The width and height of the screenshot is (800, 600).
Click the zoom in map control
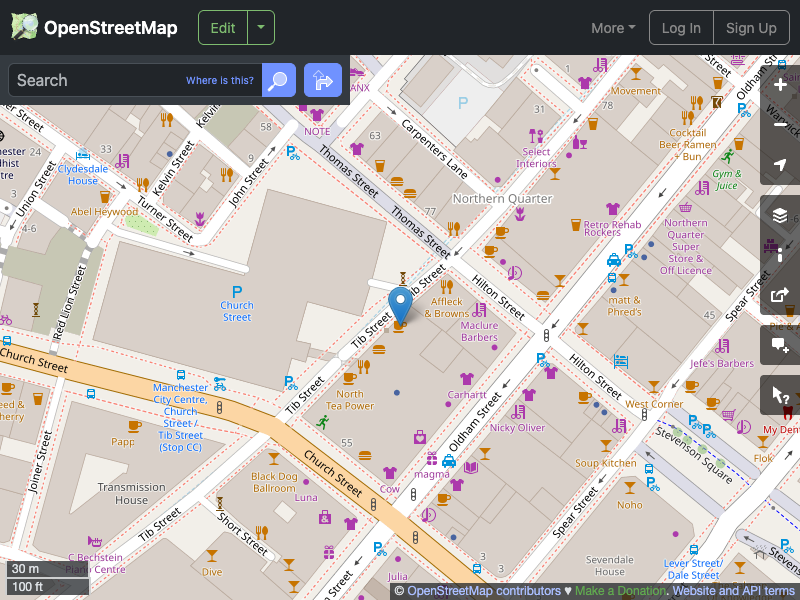click(x=780, y=85)
